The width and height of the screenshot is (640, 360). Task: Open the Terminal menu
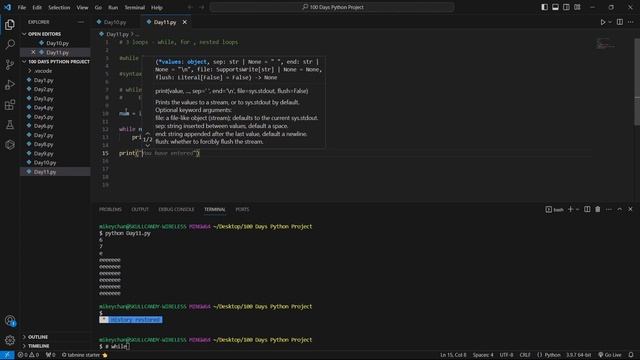(135, 7)
